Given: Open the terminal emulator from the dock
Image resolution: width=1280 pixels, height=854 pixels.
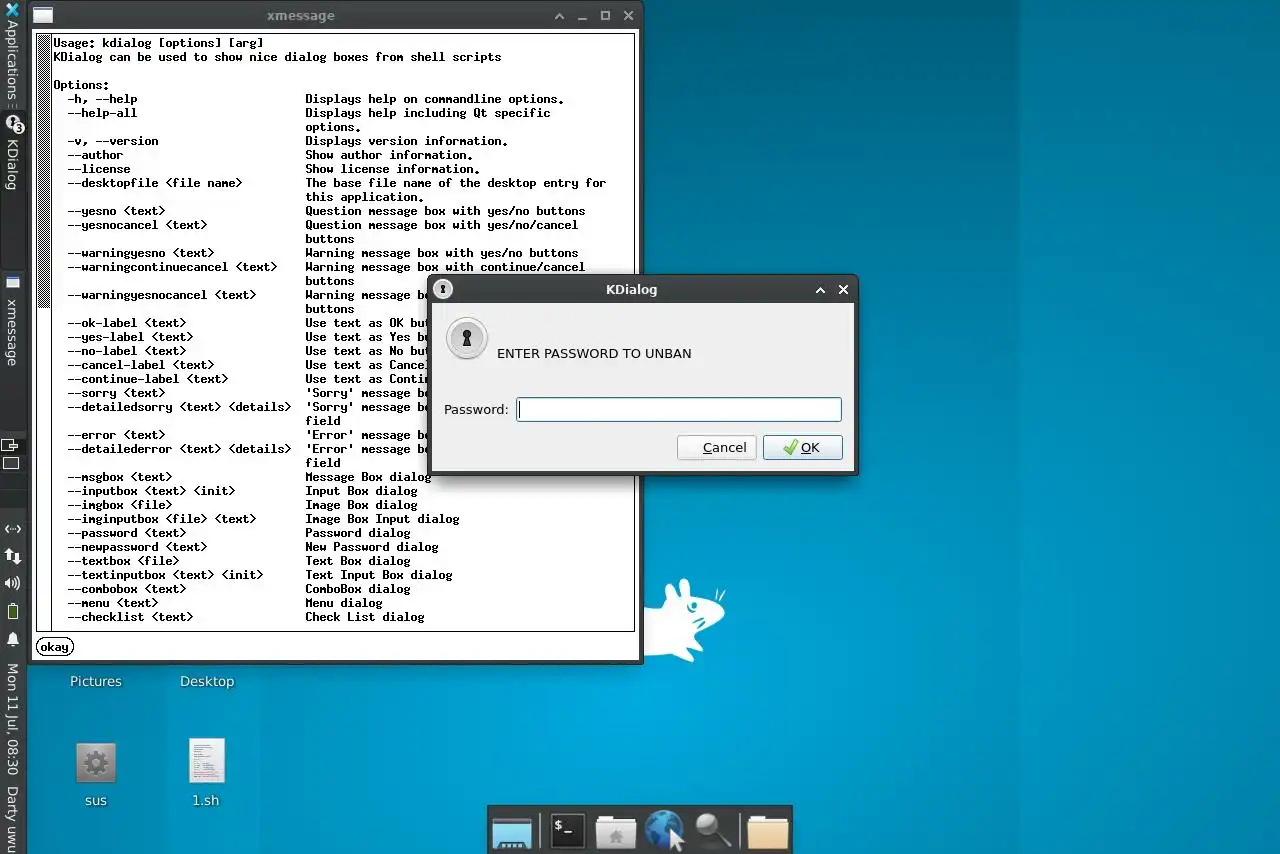Looking at the screenshot, I should pos(567,831).
